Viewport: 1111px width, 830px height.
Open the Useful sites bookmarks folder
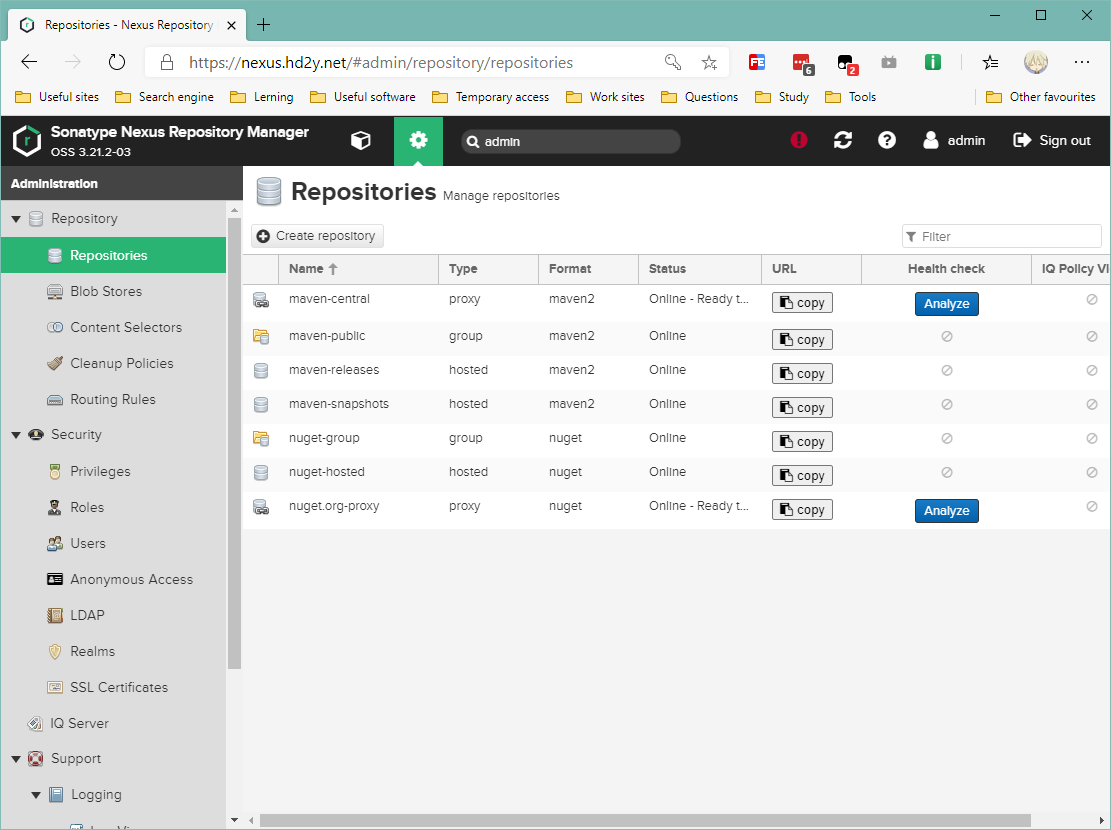[57, 96]
